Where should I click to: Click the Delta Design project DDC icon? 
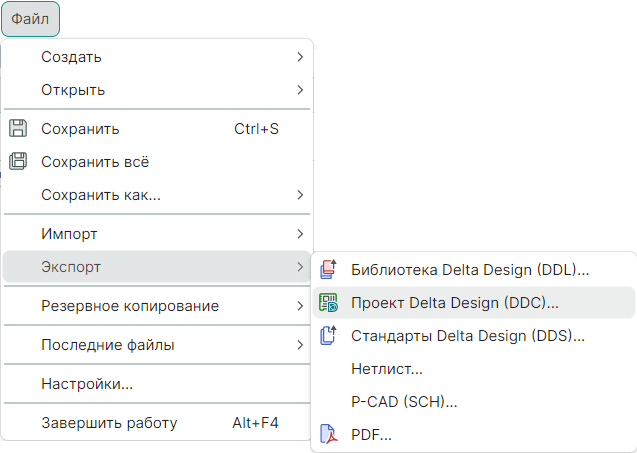click(x=328, y=302)
